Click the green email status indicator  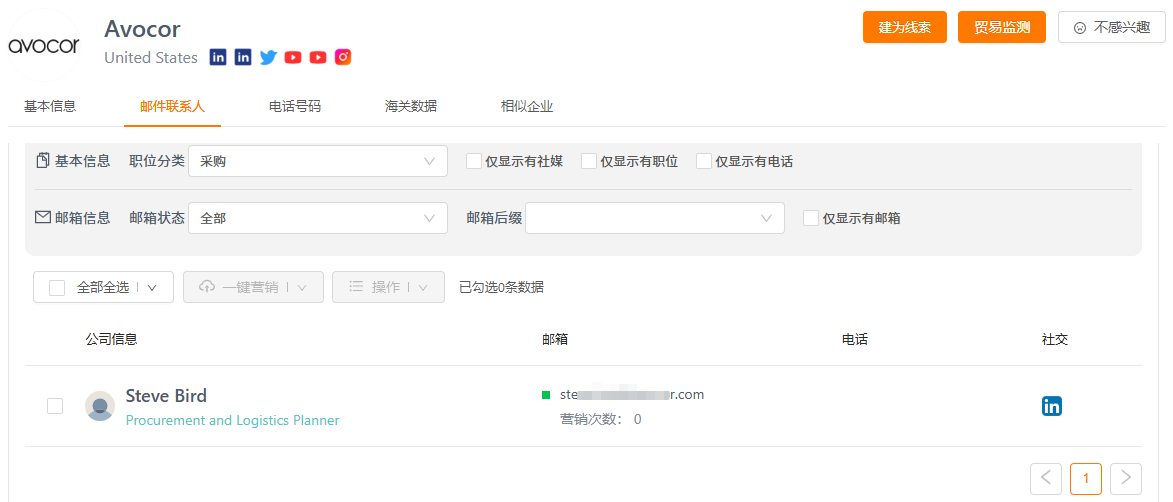pos(545,394)
